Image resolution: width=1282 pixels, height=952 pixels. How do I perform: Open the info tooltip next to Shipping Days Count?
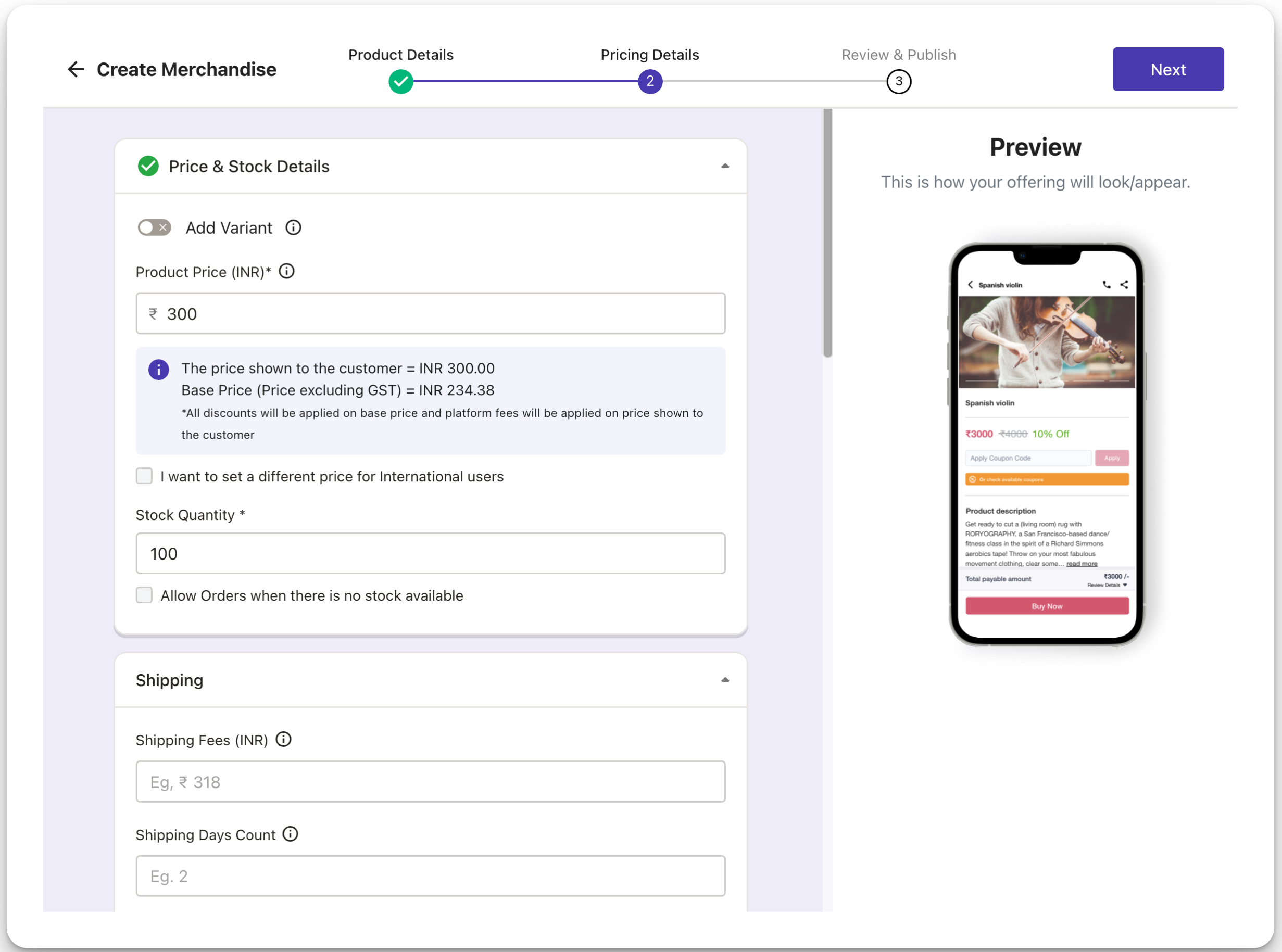tap(291, 834)
